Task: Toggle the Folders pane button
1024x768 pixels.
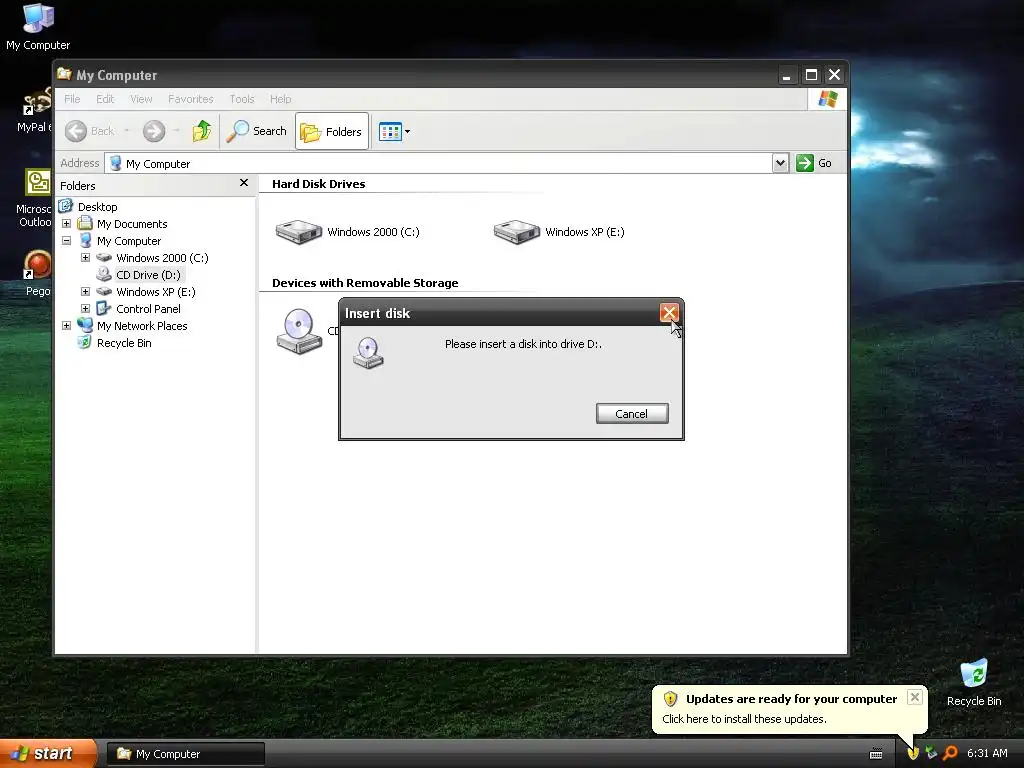Action: [x=332, y=131]
